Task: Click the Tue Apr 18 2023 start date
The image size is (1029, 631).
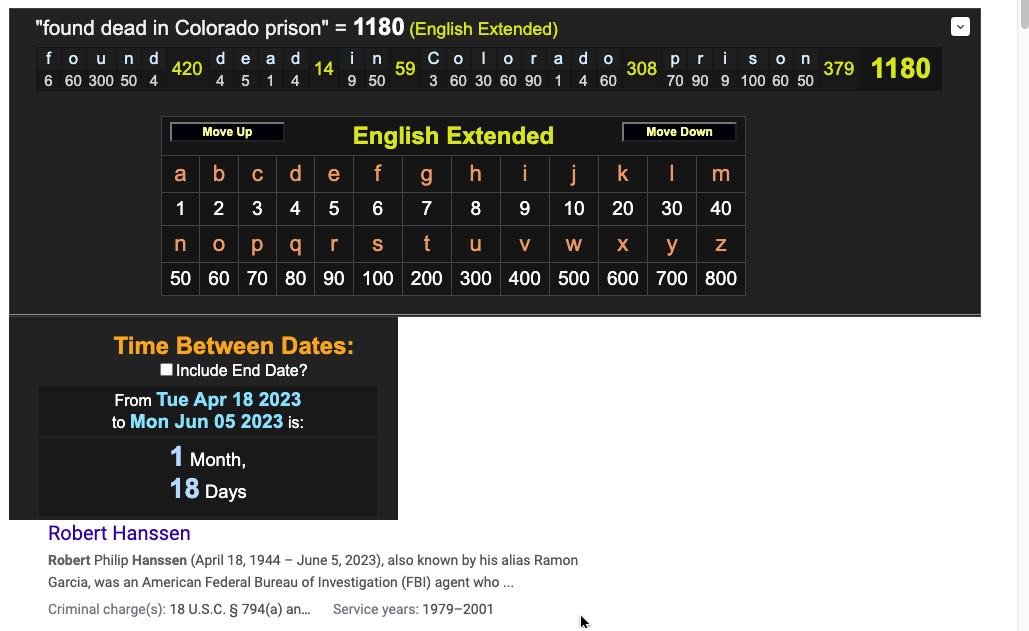Action: (x=228, y=399)
